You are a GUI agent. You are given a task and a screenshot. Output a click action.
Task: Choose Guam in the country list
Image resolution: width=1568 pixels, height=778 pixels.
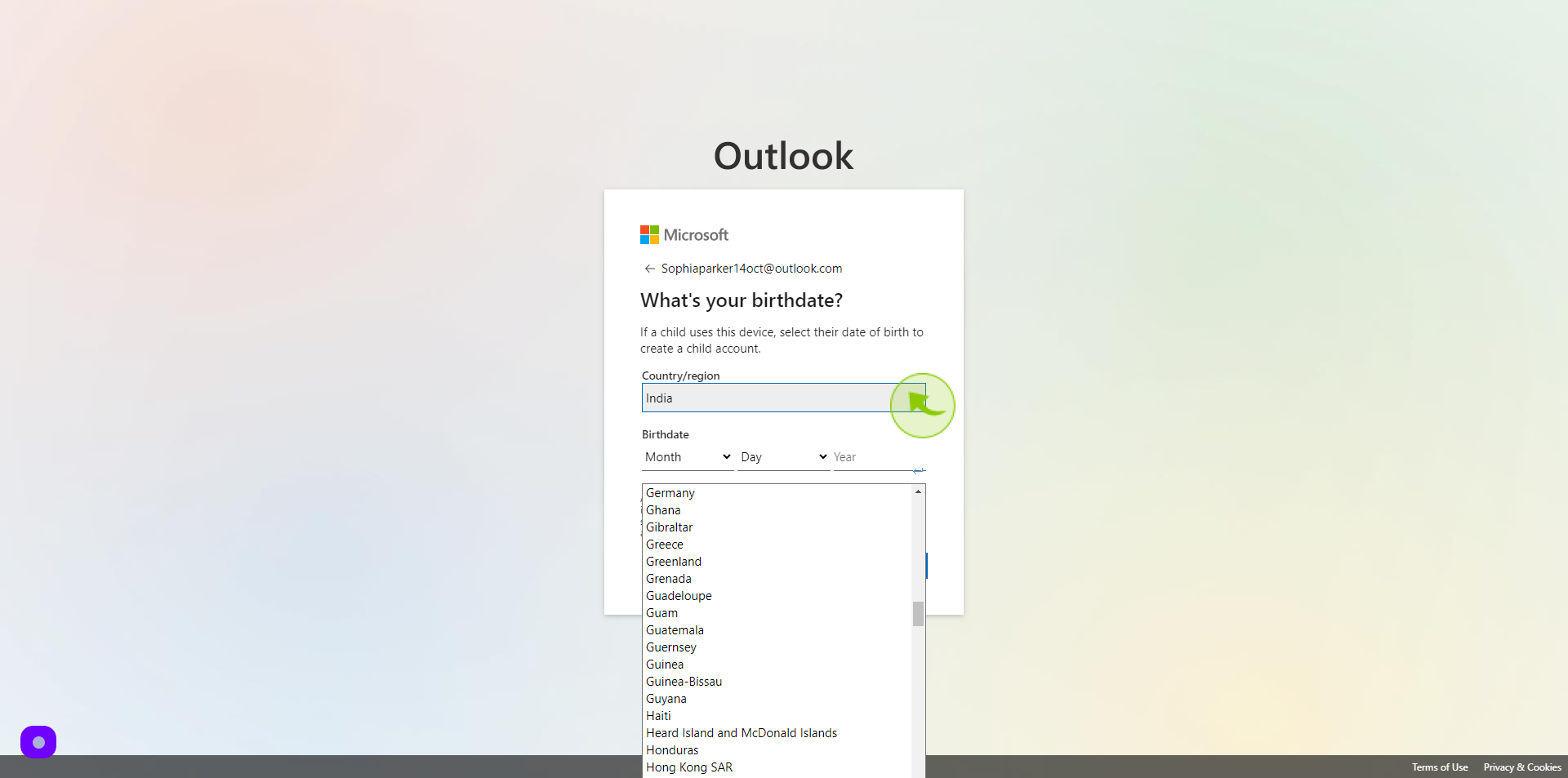(777, 613)
